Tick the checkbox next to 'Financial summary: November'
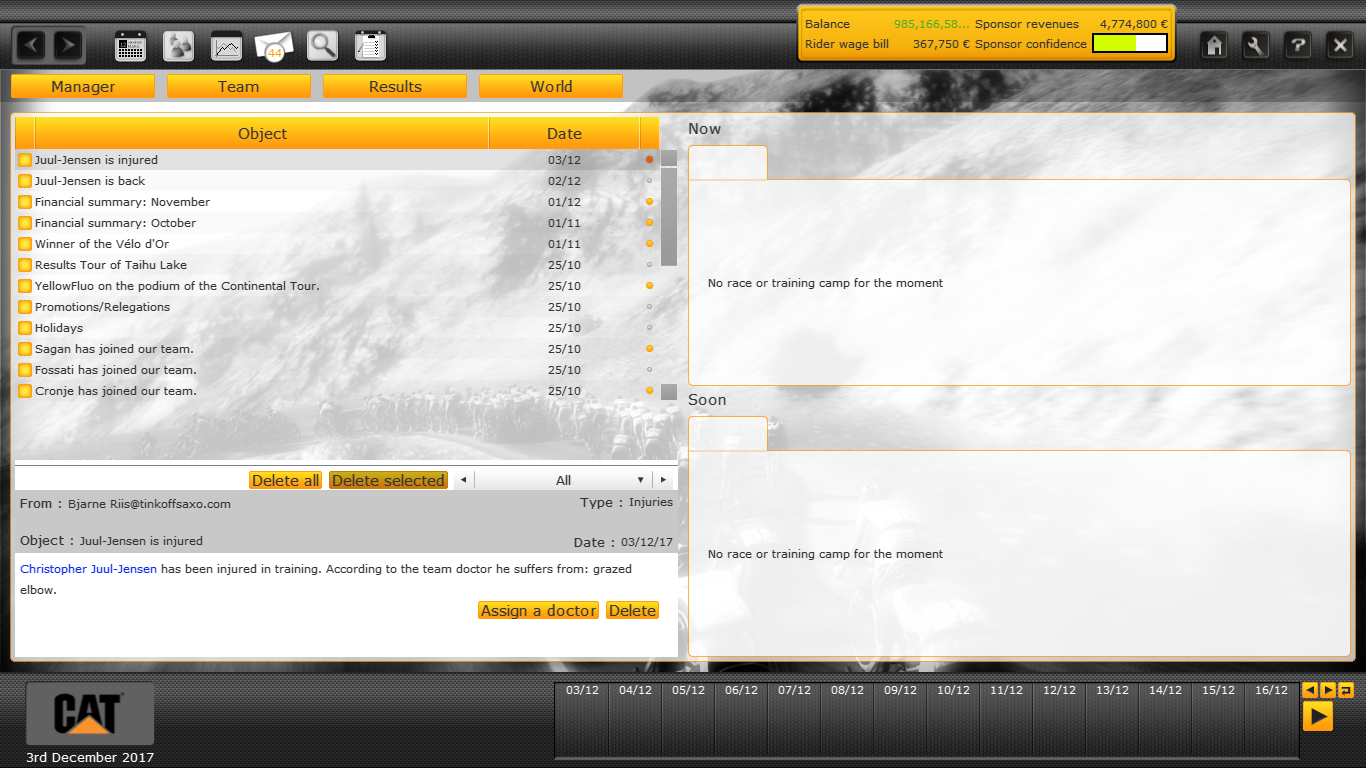Screen dimensions: 1366x768 click(x=25, y=202)
